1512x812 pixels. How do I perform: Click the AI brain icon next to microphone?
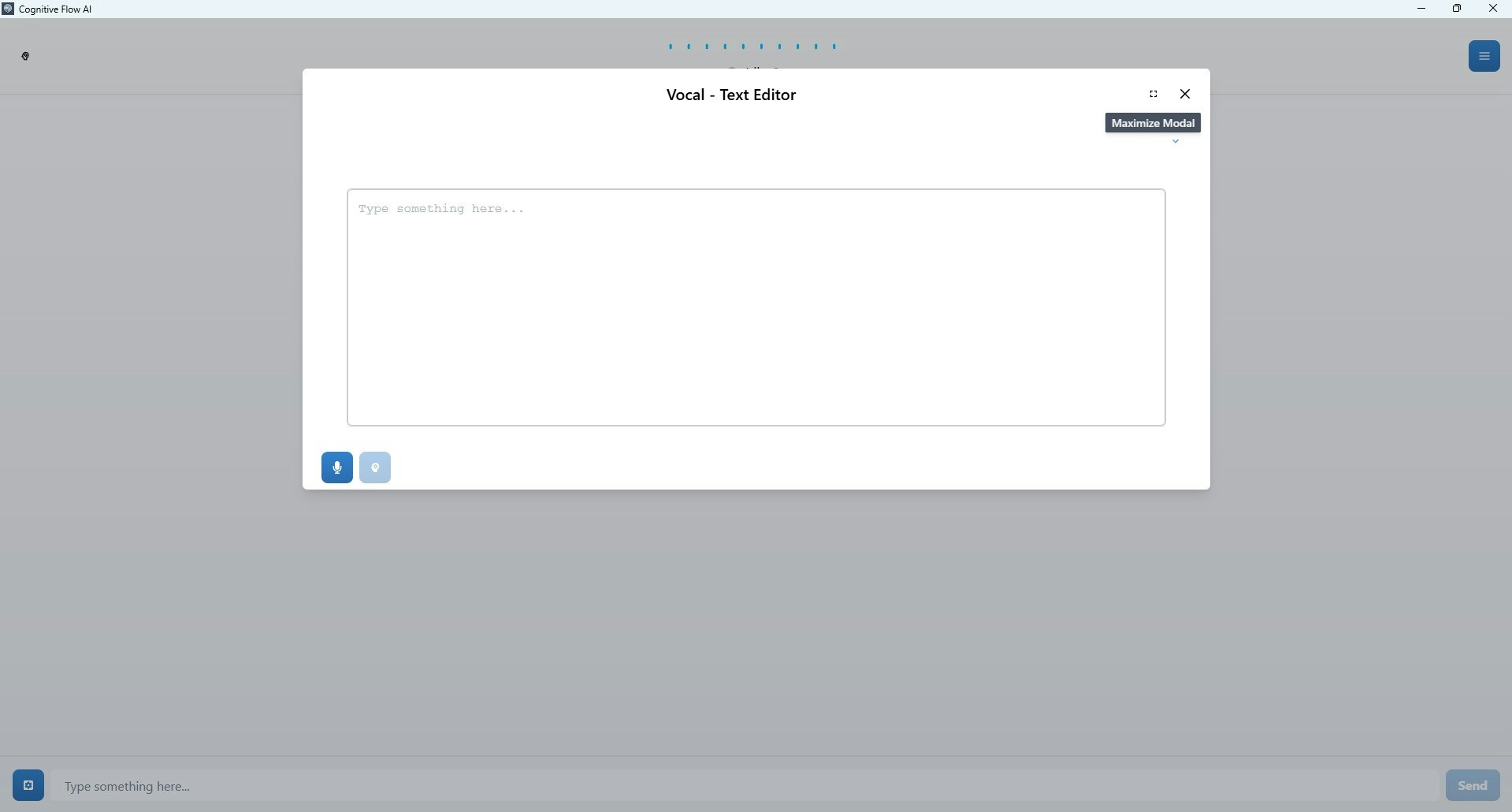tap(374, 467)
